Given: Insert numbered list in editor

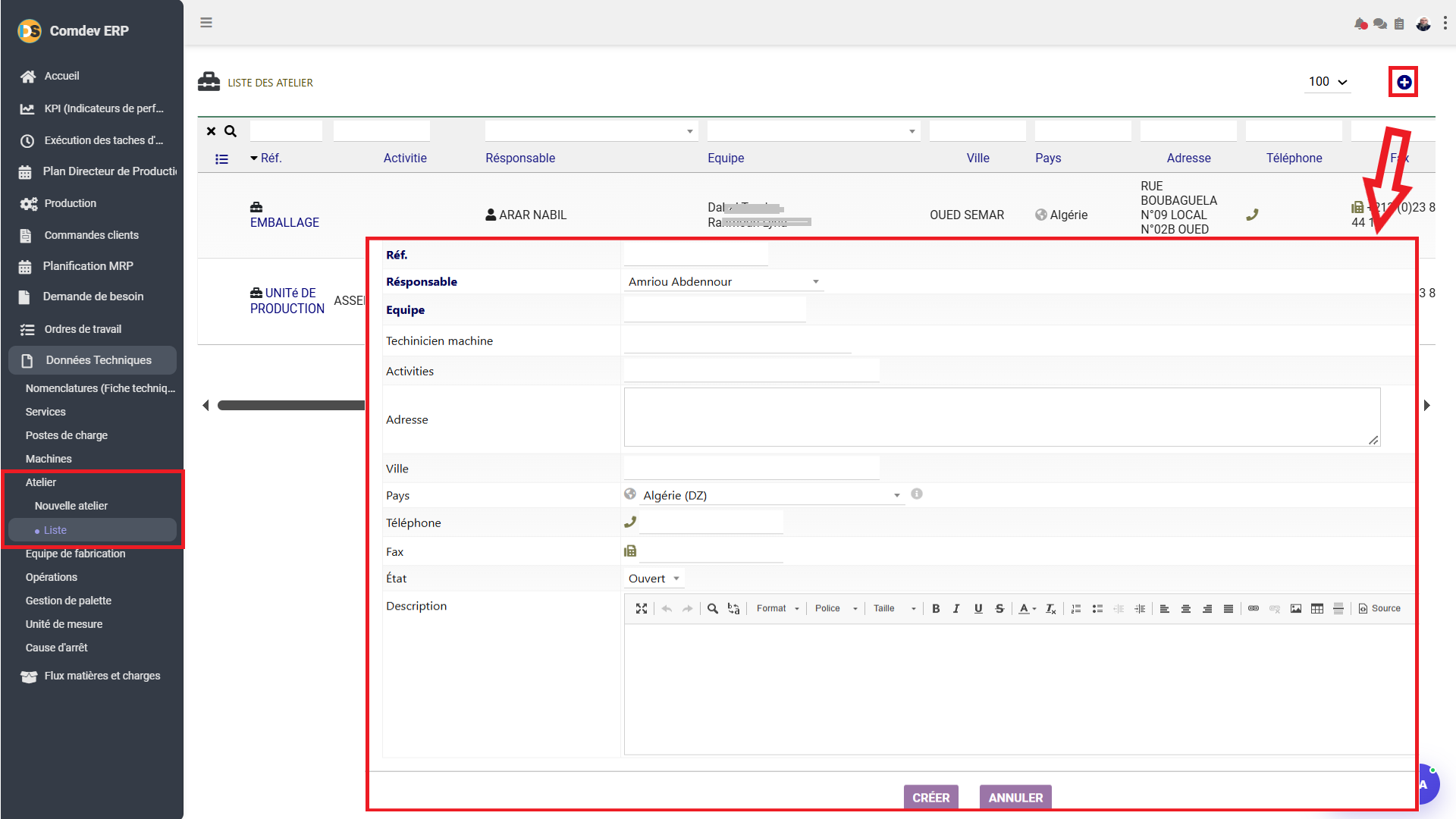Looking at the screenshot, I should coord(1076,608).
